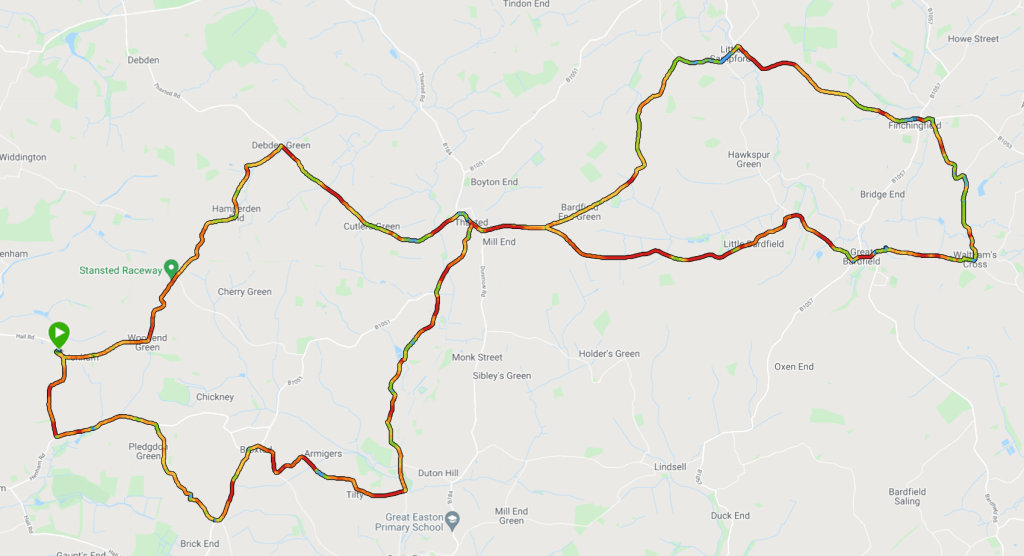Select the Widdington place label
Viewport: 1024px width, 556px height.
coord(23,157)
